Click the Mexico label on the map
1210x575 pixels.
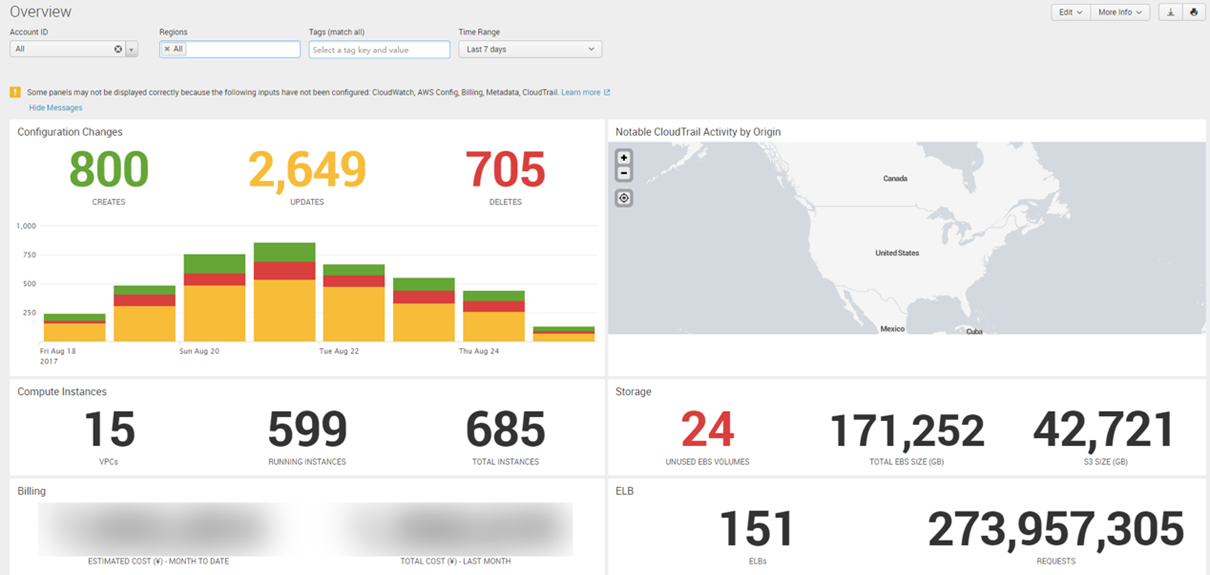(x=892, y=329)
